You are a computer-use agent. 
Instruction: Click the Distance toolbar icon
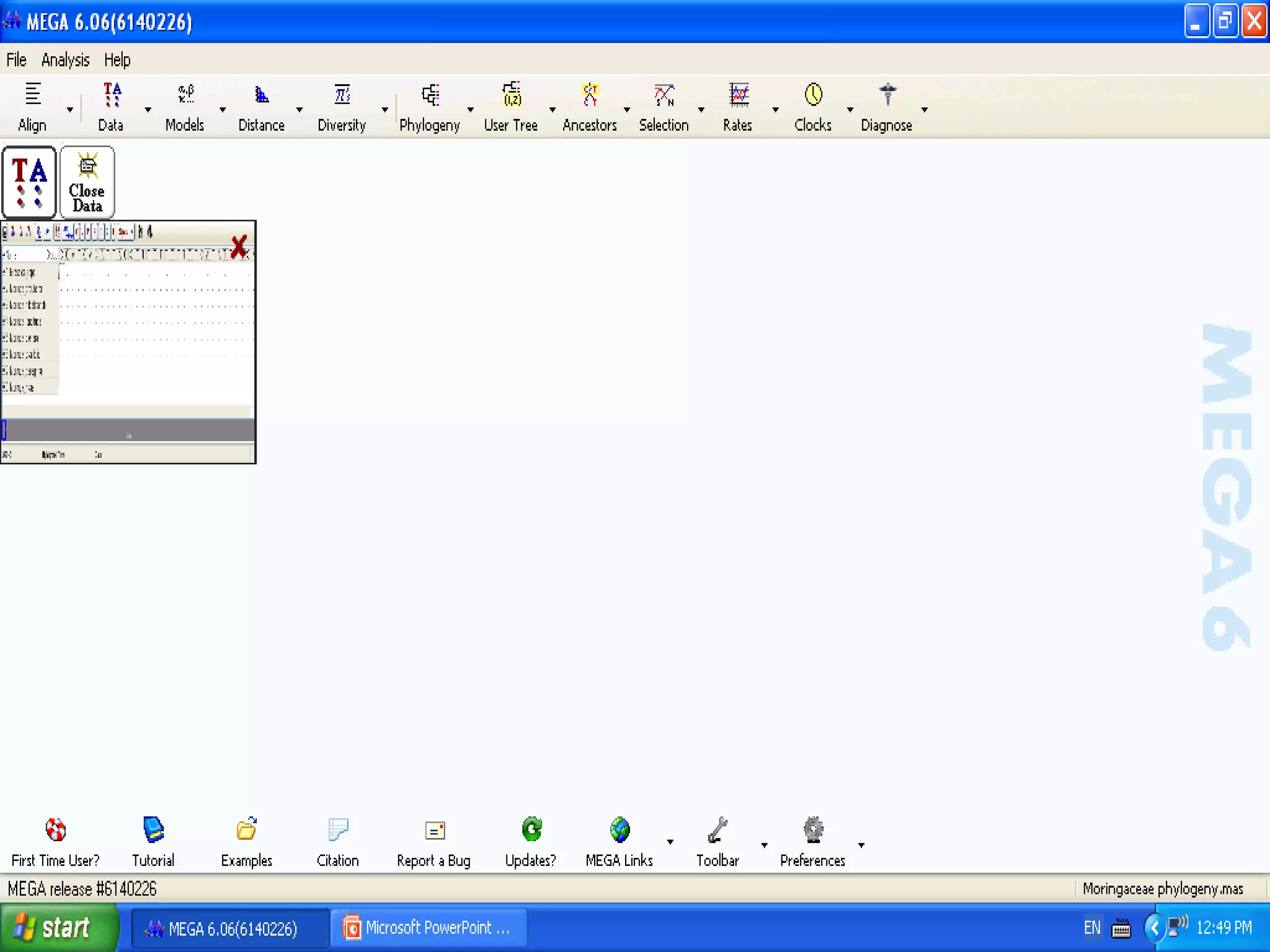tap(261, 95)
